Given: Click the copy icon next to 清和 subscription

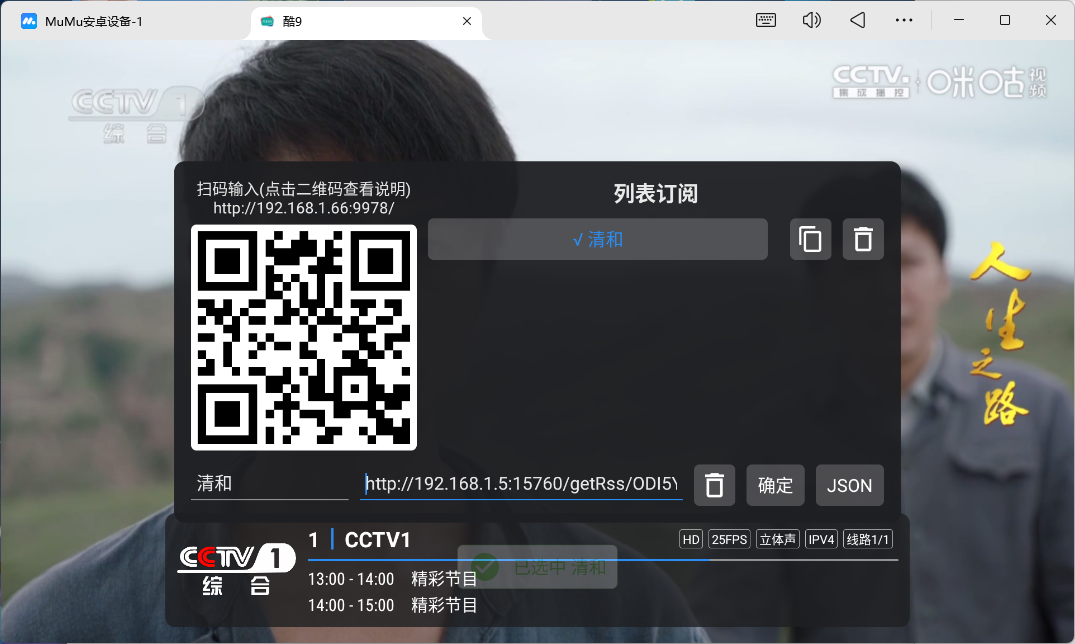Looking at the screenshot, I should pos(810,239).
